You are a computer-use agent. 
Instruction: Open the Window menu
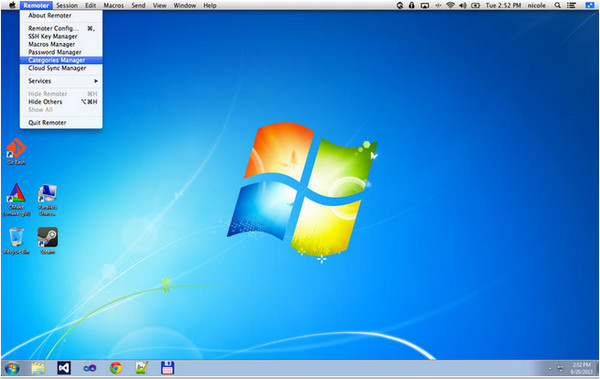(184, 5)
